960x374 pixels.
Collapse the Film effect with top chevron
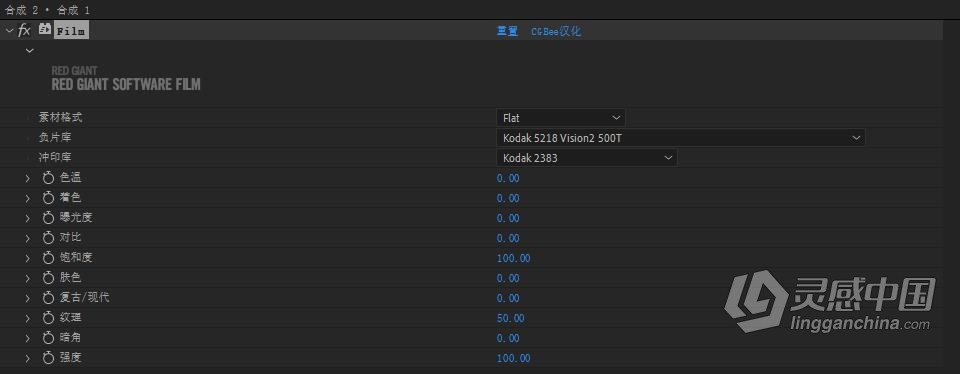(9, 30)
